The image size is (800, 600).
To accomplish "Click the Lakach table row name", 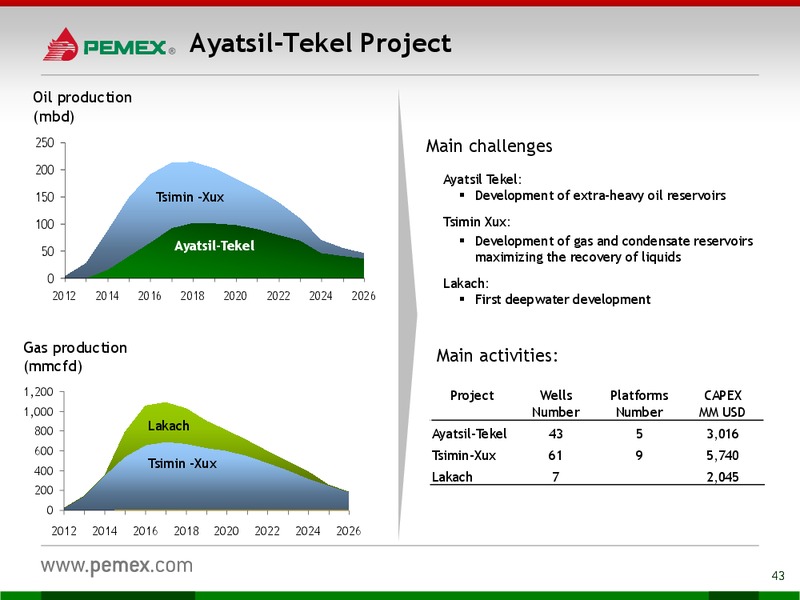I will (452, 477).
